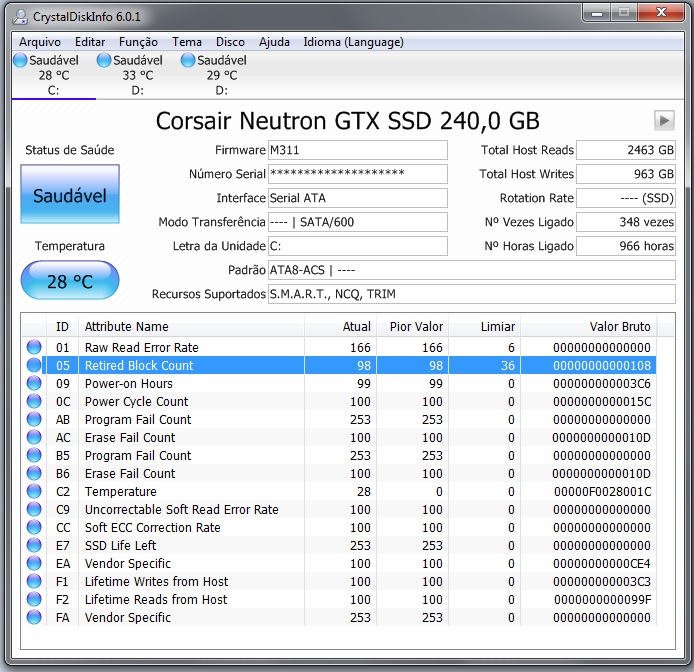This screenshot has height=672, width=694.
Task: Click the masked Número Serial field
Action: click(x=358, y=174)
